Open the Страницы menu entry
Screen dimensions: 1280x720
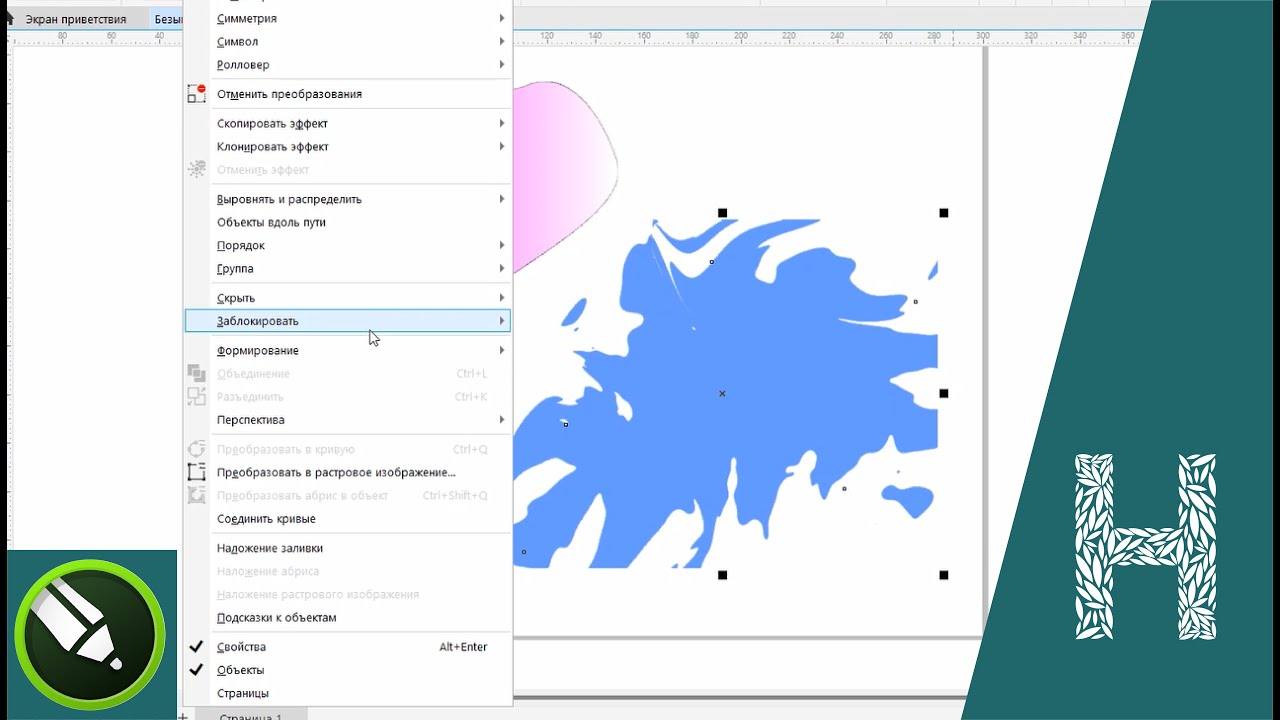pyautogui.click(x=347, y=693)
